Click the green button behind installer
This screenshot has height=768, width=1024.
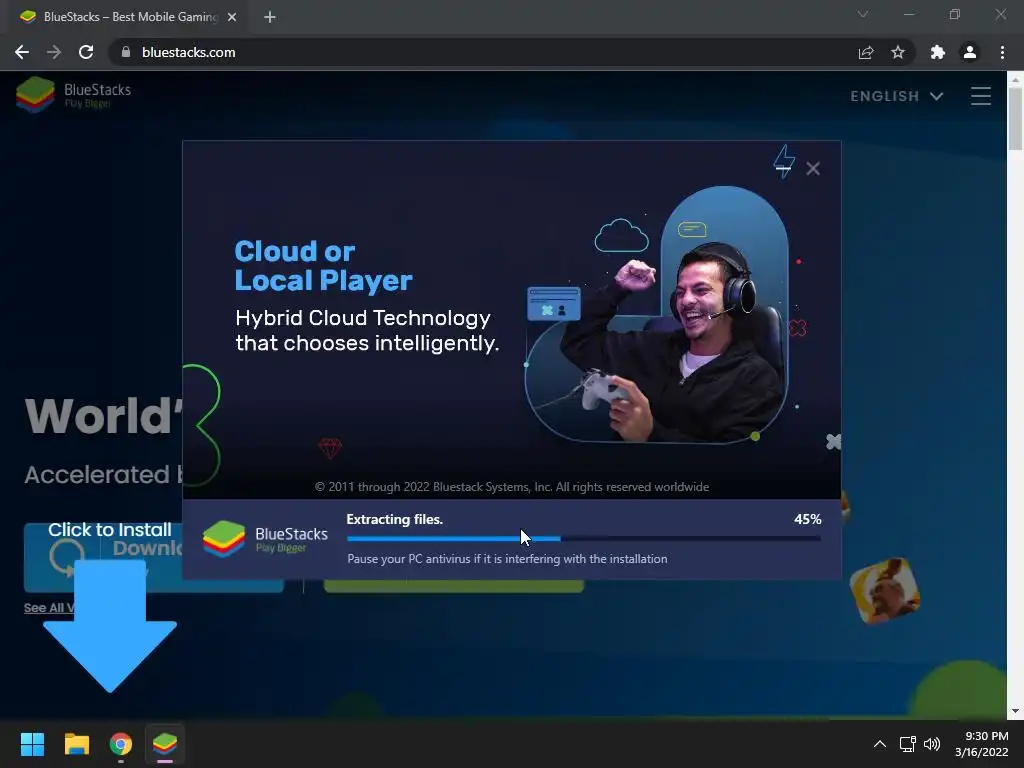(454, 586)
